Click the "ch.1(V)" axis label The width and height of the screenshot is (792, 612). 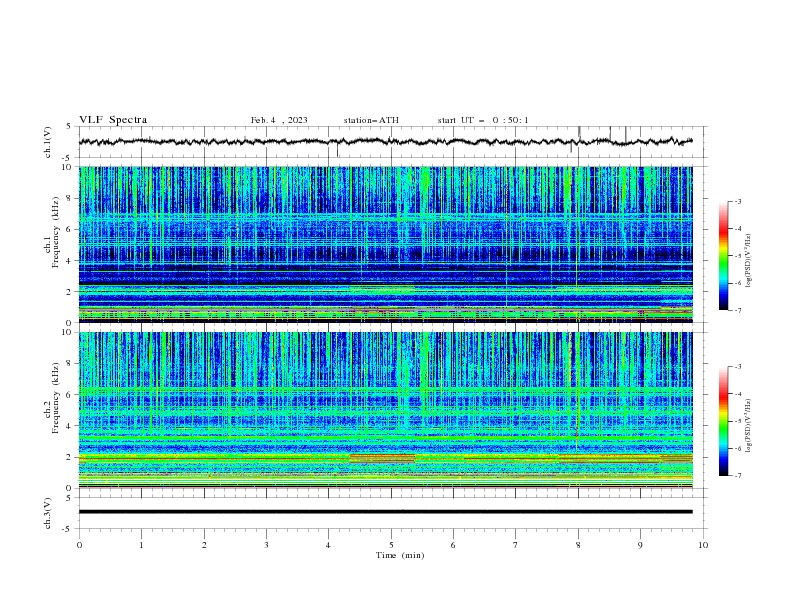(48, 142)
